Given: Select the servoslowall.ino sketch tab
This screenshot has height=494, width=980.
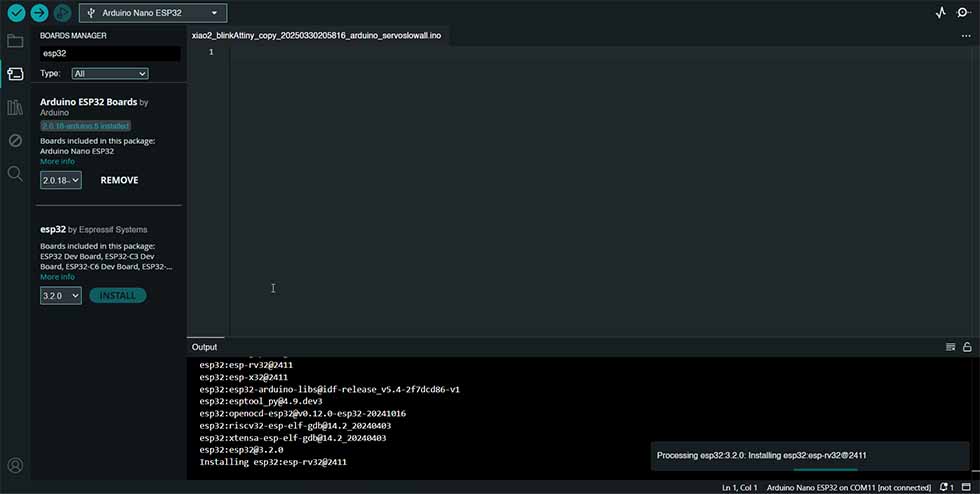Looking at the screenshot, I should pos(316,36).
